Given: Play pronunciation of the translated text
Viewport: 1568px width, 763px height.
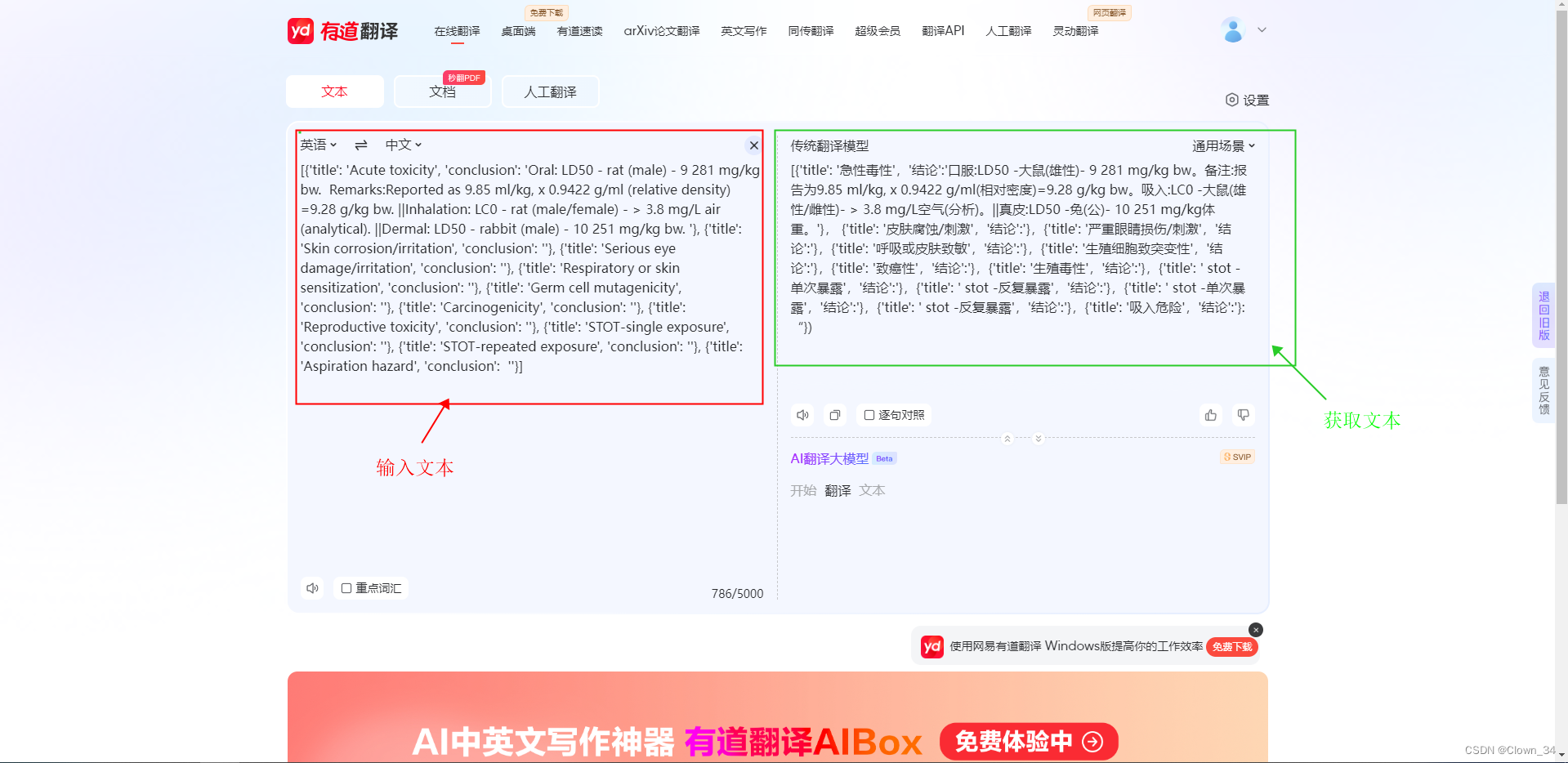Looking at the screenshot, I should [x=802, y=415].
